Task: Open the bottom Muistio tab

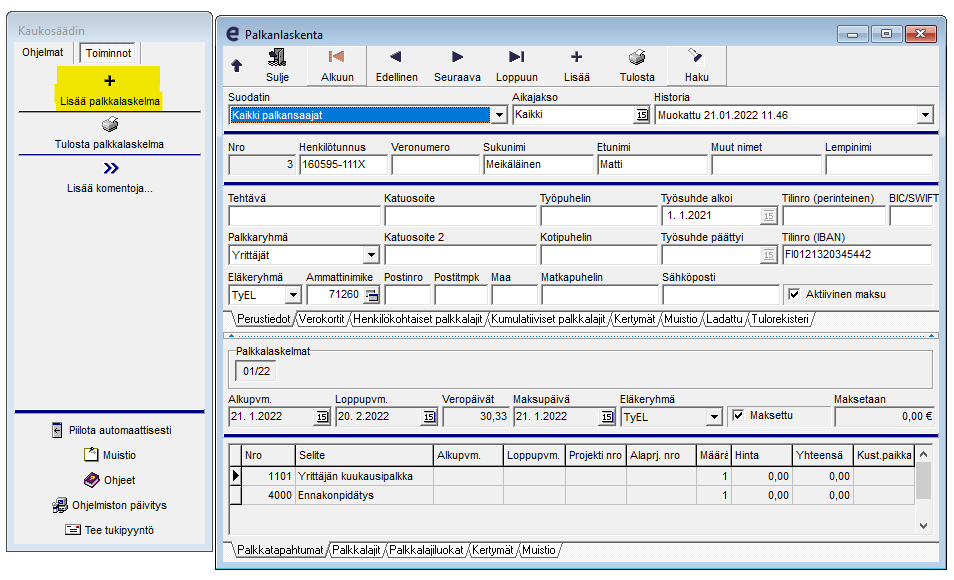Action: 538,550
